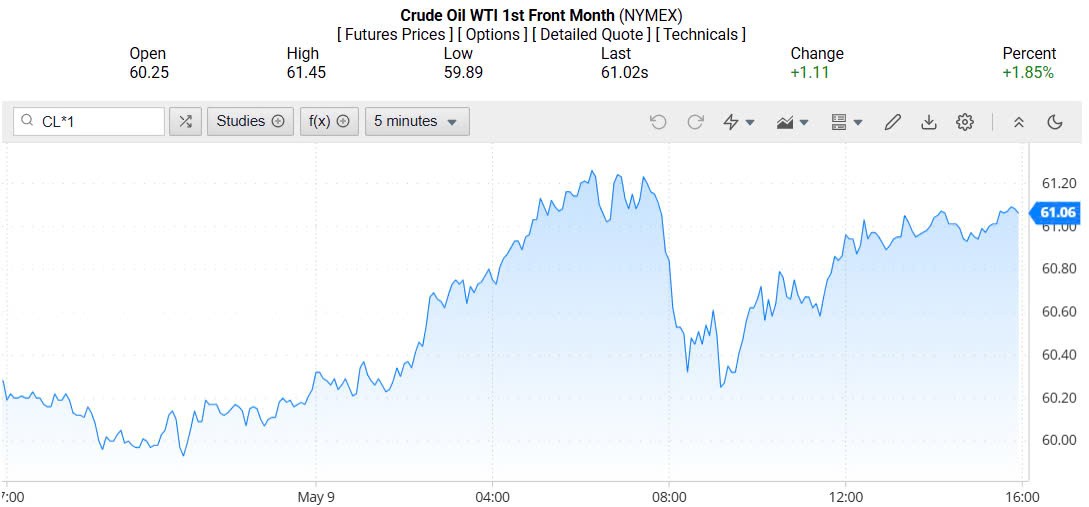Open chart settings gear icon
This screenshot has height=507, width=1089.
point(965,122)
